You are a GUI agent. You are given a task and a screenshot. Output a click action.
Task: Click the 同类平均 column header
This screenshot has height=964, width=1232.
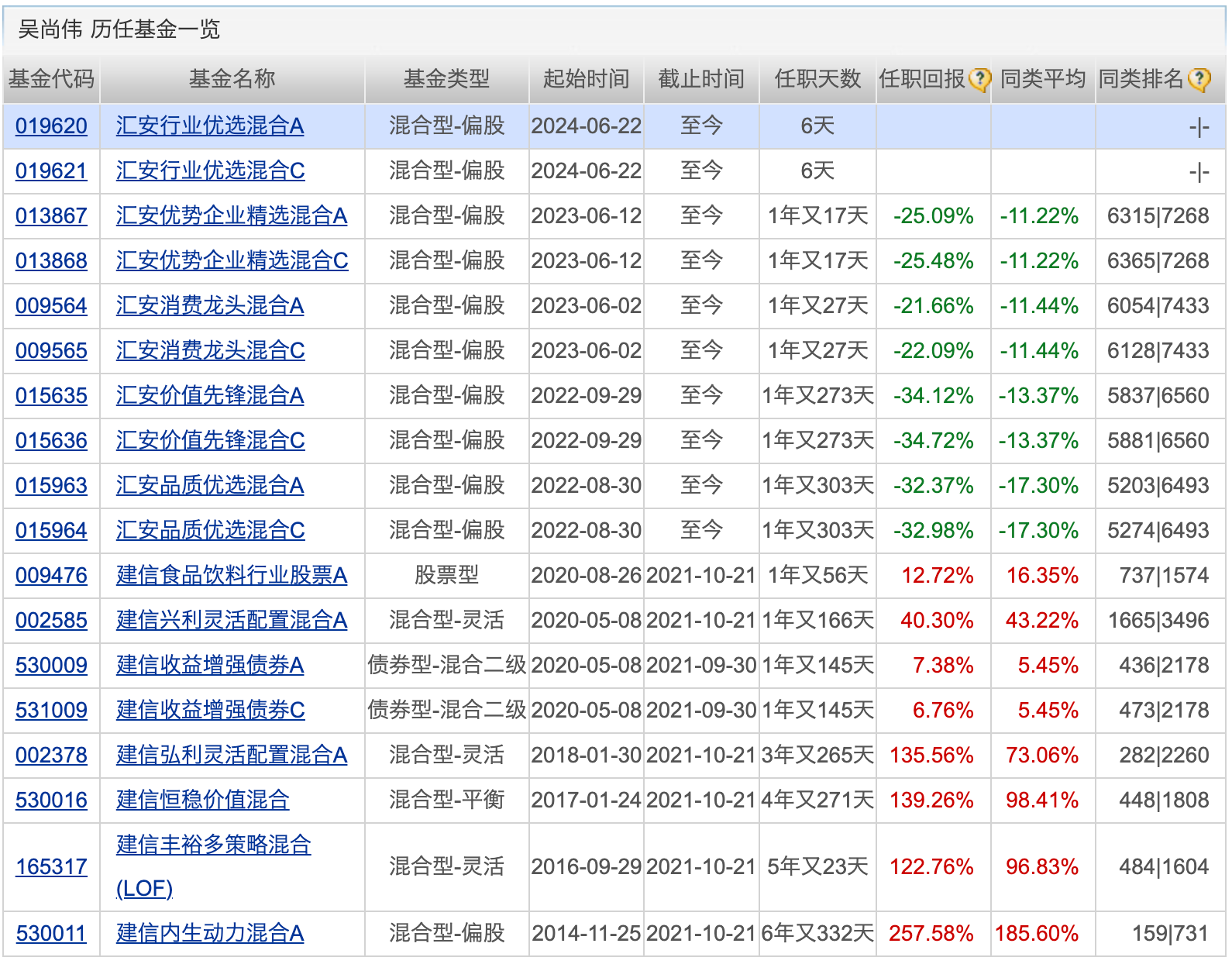point(1043,79)
